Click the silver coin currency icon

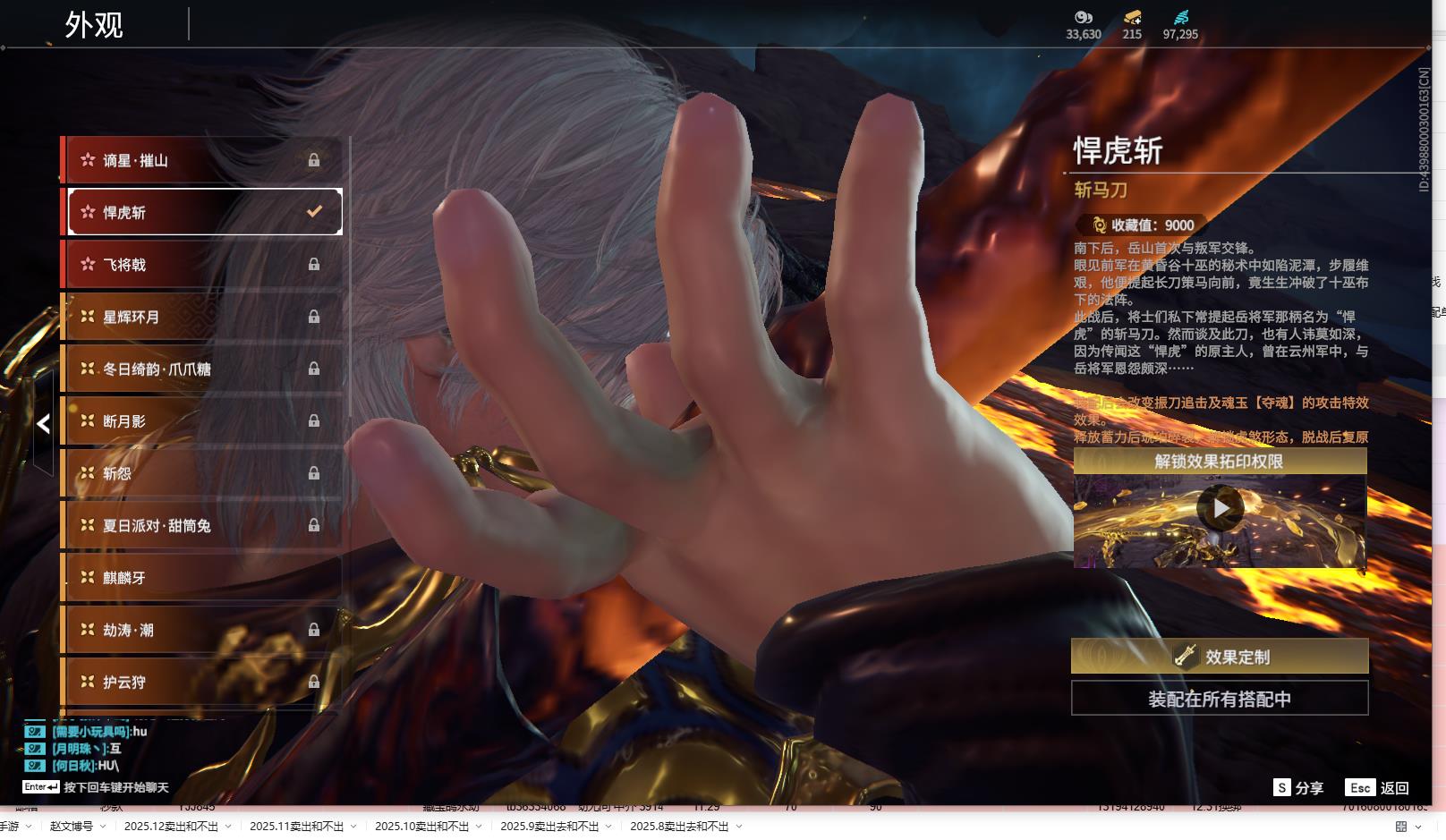click(x=1083, y=17)
